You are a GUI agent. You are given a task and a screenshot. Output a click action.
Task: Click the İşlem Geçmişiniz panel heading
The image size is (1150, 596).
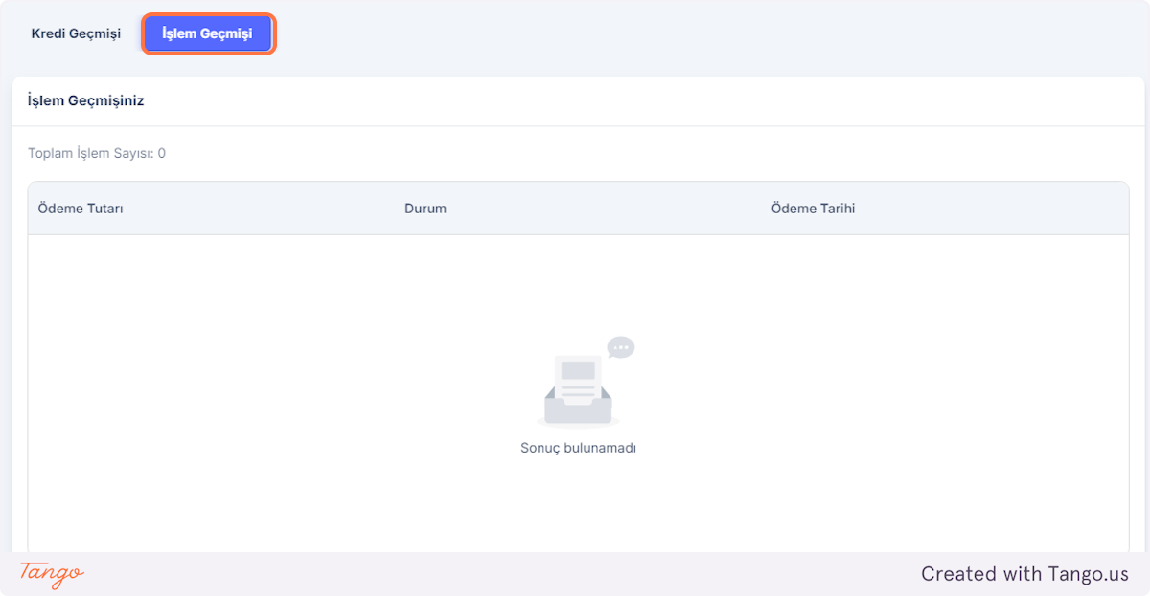[86, 101]
